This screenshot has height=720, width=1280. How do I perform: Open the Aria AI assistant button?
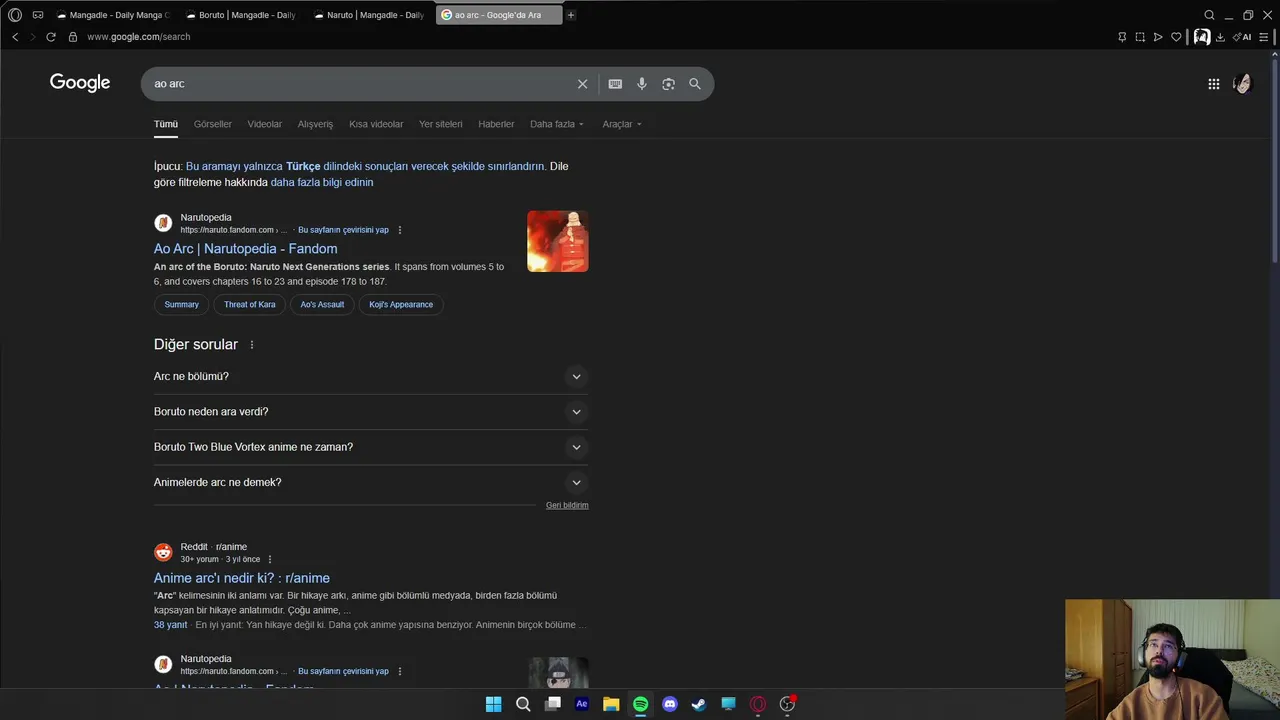1243,37
